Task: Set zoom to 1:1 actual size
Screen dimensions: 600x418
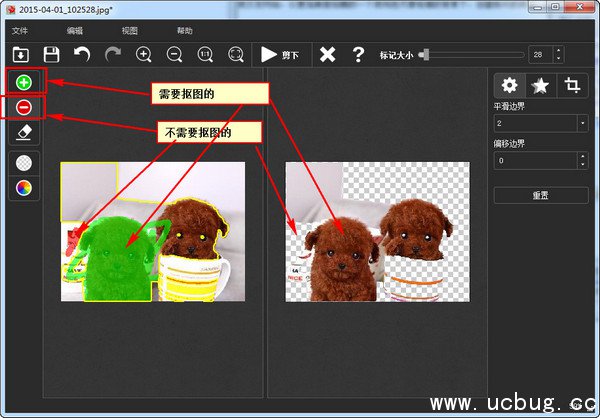Action: [205, 54]
